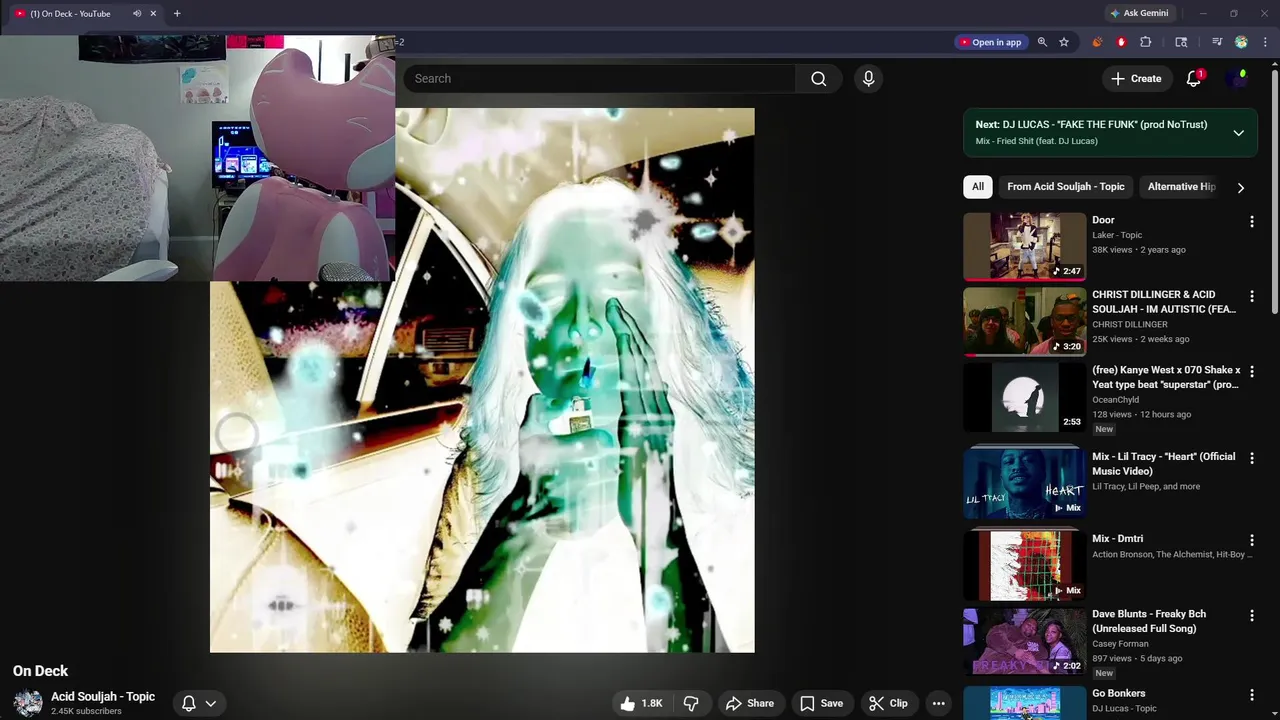Viewport: 1280px width, 720px height.
Task: Open Lil Tracy Heart mix thumbnail
Action: [x=1024, y=483]
